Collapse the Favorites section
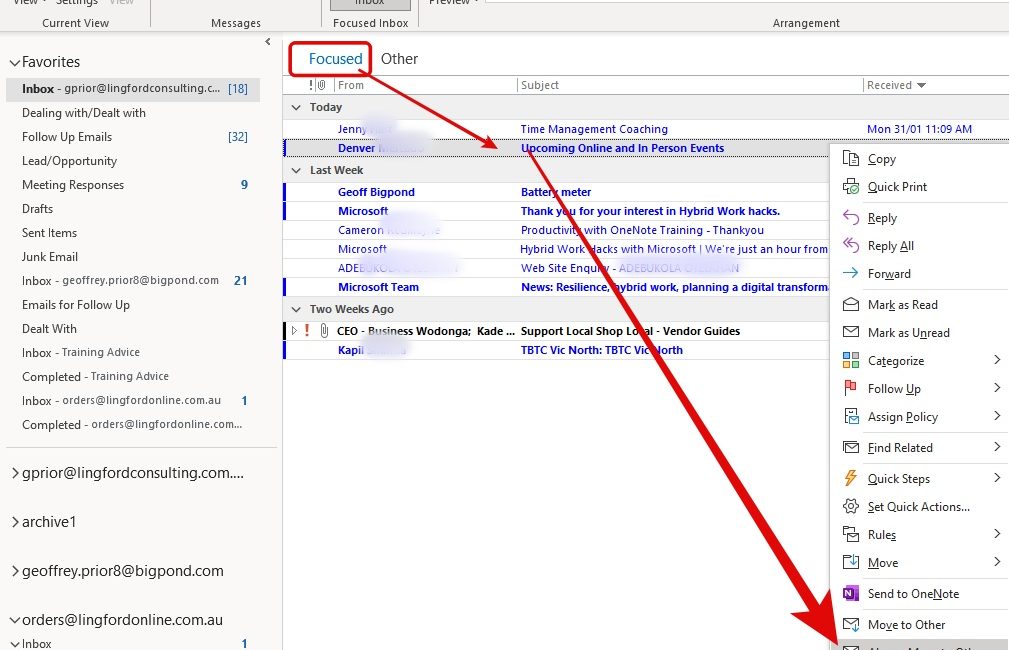The image size is (1009, 650). (15, 62)
